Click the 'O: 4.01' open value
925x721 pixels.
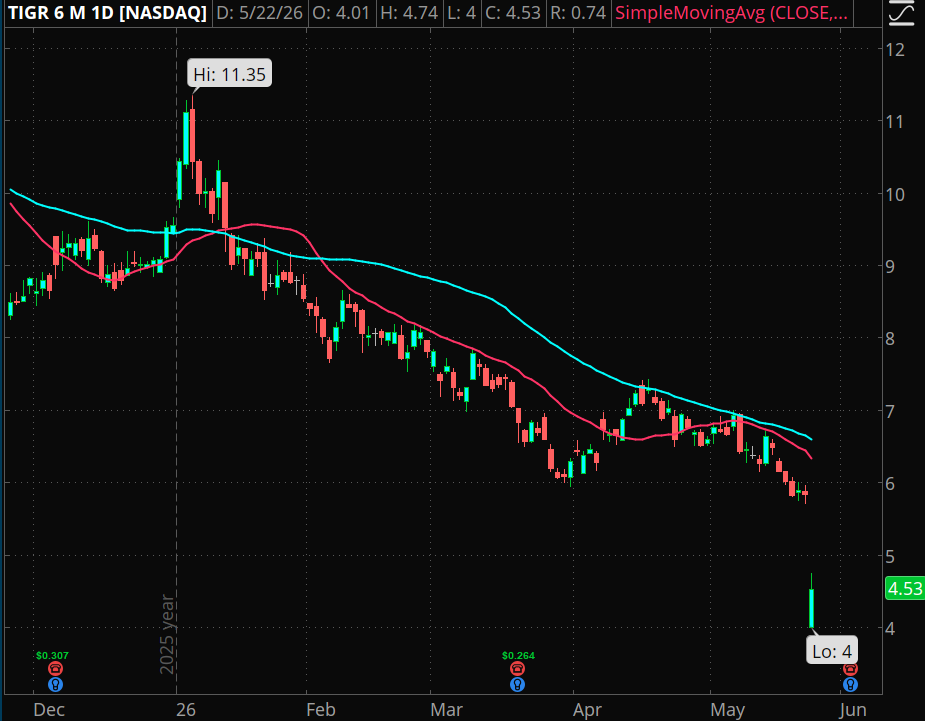point(342,12)
